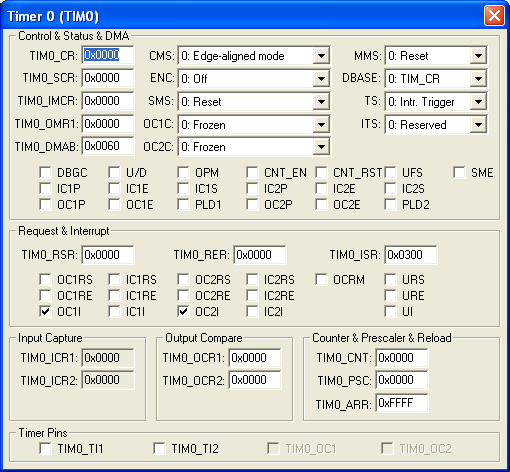Check the OC1P checkbox

coord(45,204)
